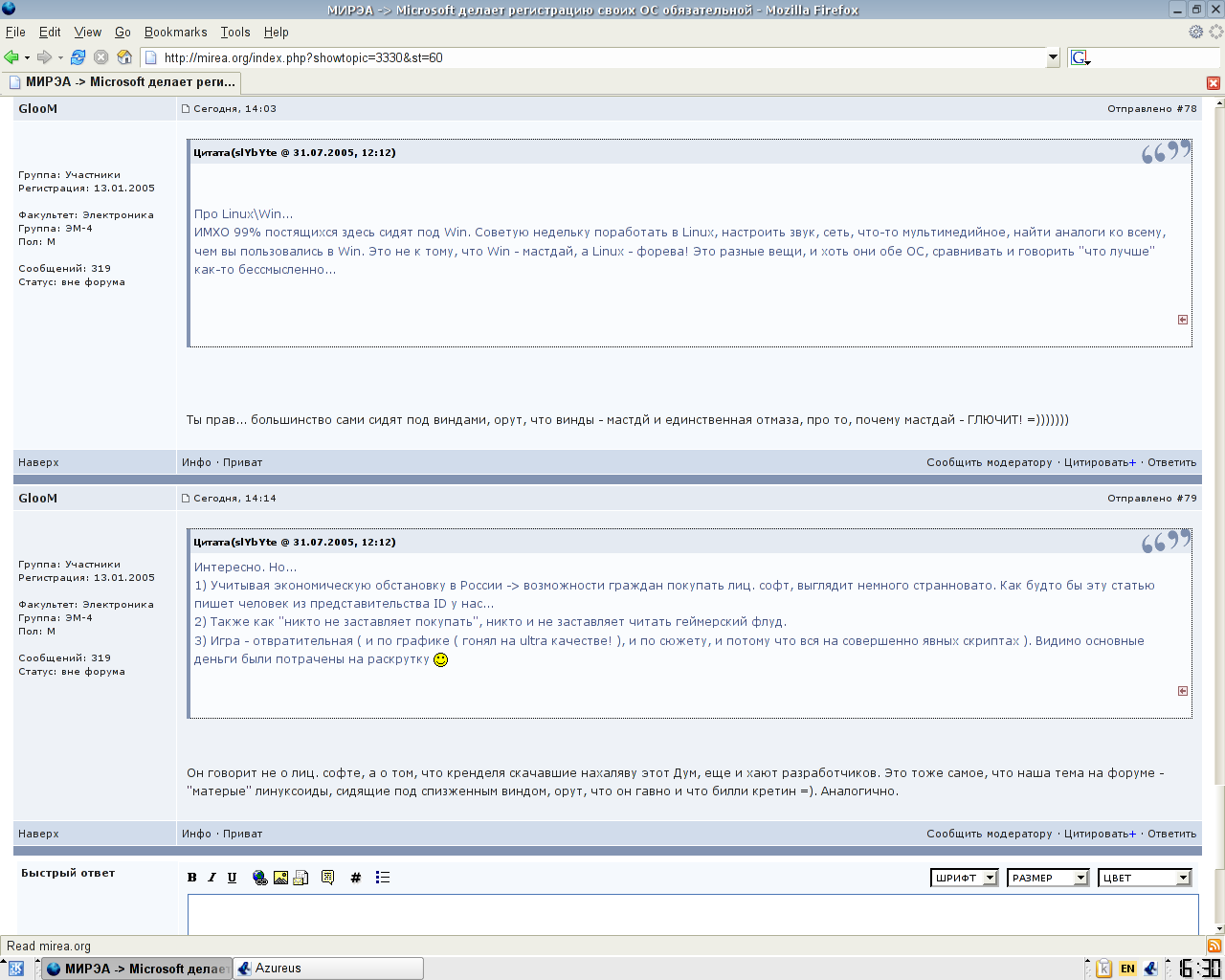Screen dimensions: 1225x980
Task: Click into the quick reply text area
Action: point(693,915)
